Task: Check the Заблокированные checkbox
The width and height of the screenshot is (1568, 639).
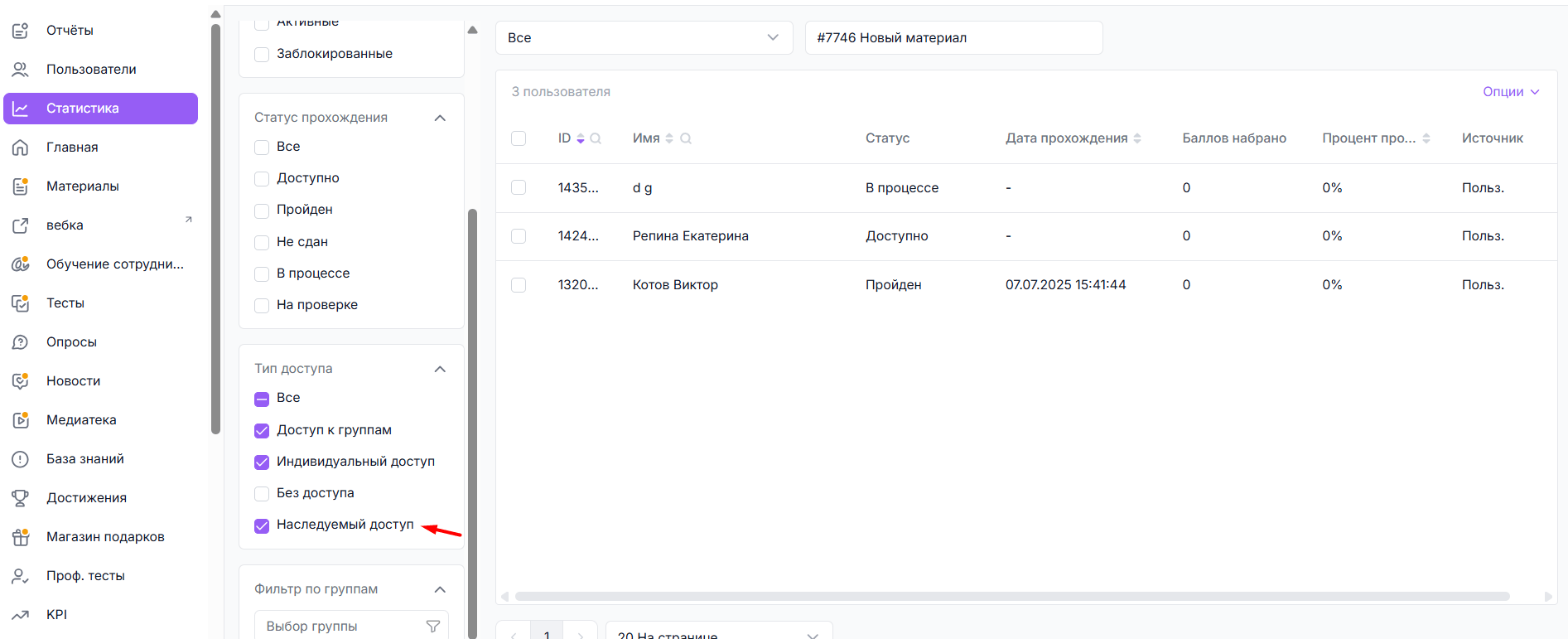Action: (262, 55)
